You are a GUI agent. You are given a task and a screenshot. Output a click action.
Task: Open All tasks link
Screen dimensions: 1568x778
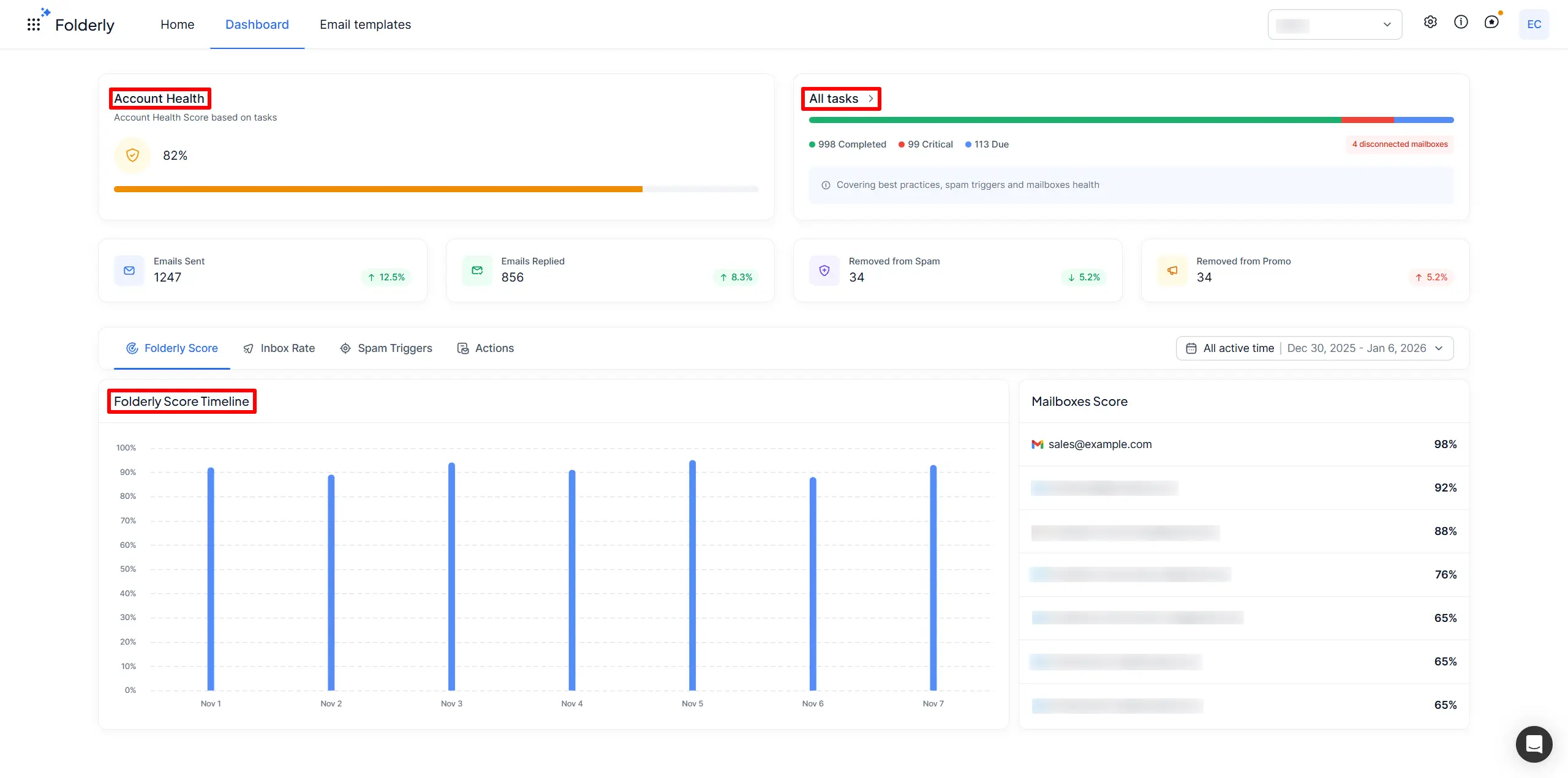coord(834,99)
